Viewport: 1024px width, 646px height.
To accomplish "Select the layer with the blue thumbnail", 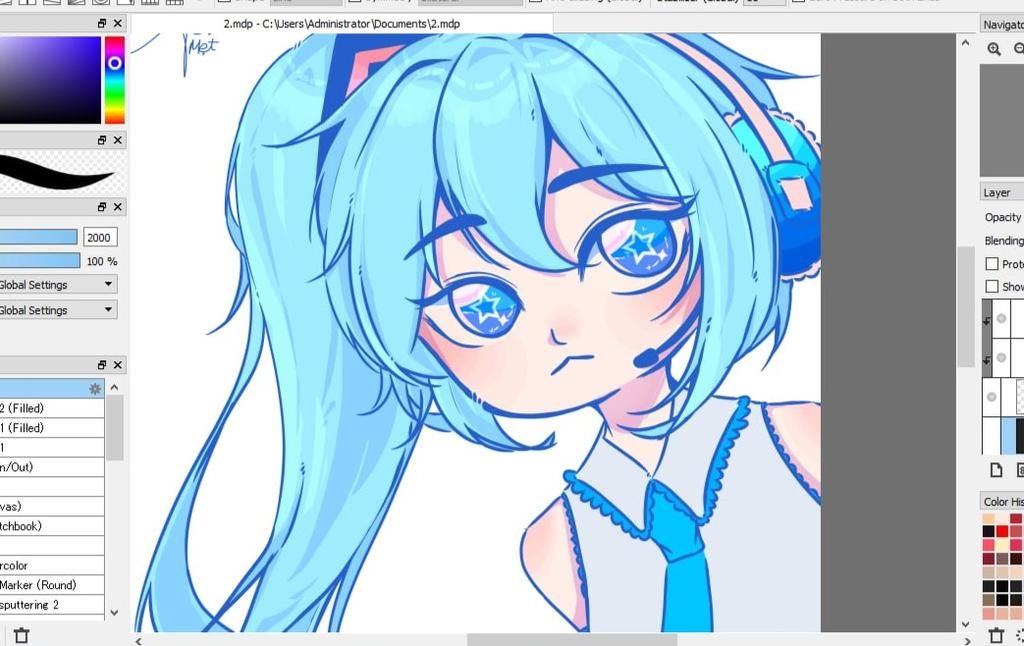I will coord(1004,436).
